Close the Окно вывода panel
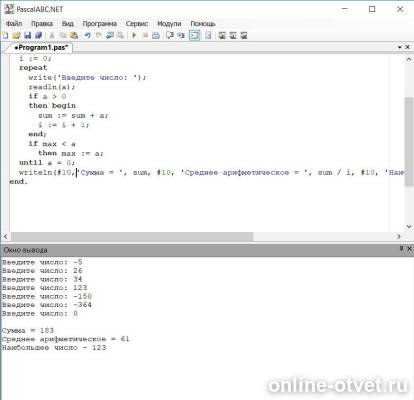Image resolution: width=414 pixels, height=400 pixels. (409, 249)
